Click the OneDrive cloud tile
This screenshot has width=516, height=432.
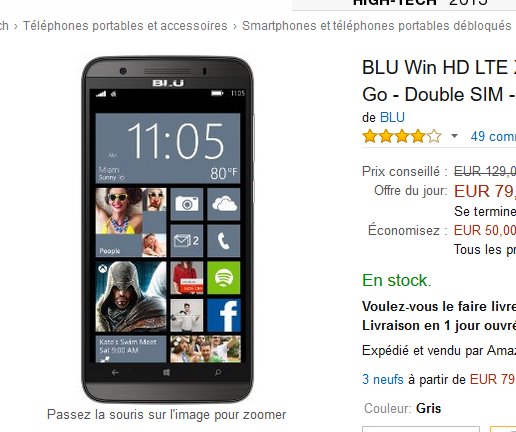point(224,204)
